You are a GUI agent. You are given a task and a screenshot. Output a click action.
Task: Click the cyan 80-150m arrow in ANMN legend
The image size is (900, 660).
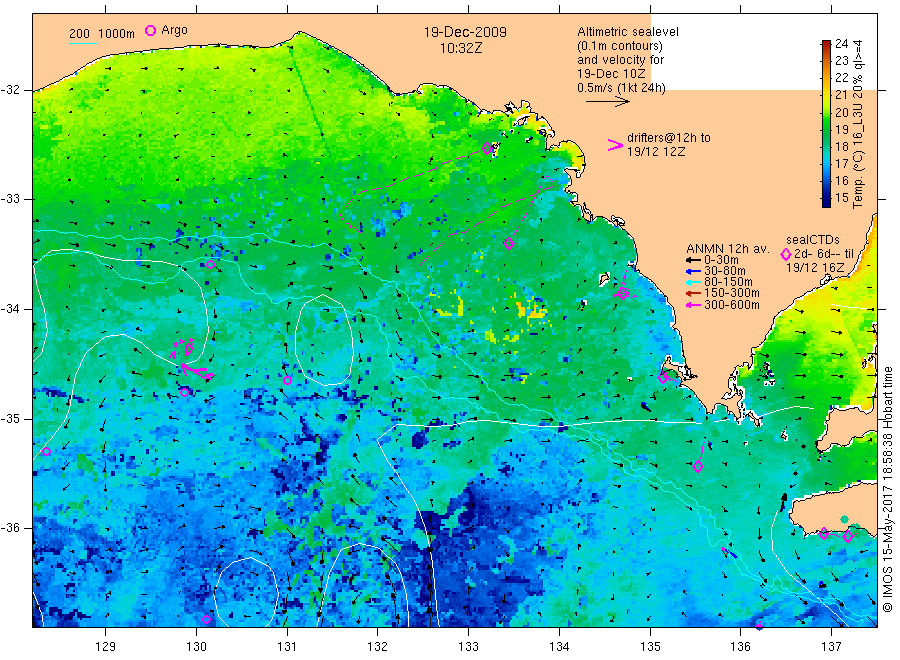point(694,282)
